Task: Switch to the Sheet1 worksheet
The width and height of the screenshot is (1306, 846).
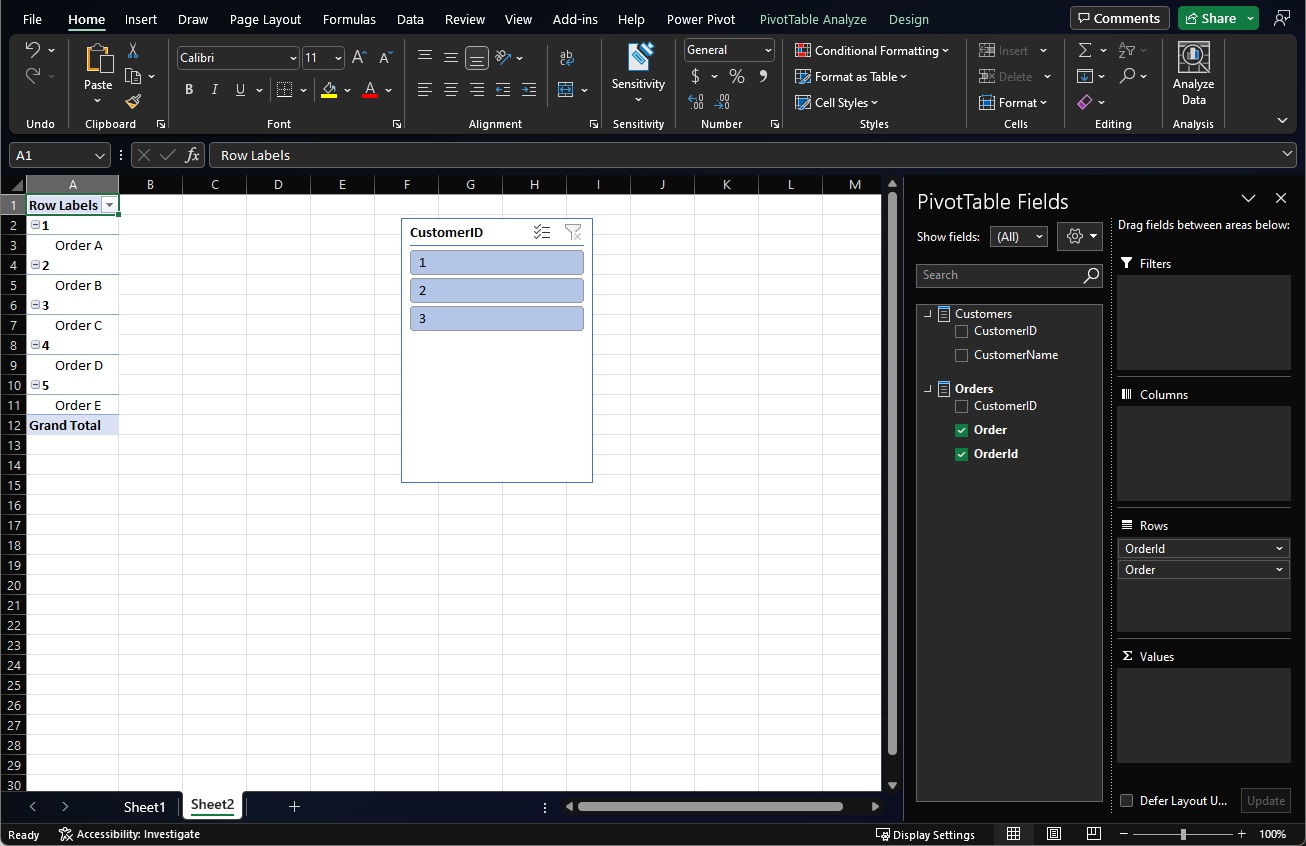Action: click(x=144, y=806)
